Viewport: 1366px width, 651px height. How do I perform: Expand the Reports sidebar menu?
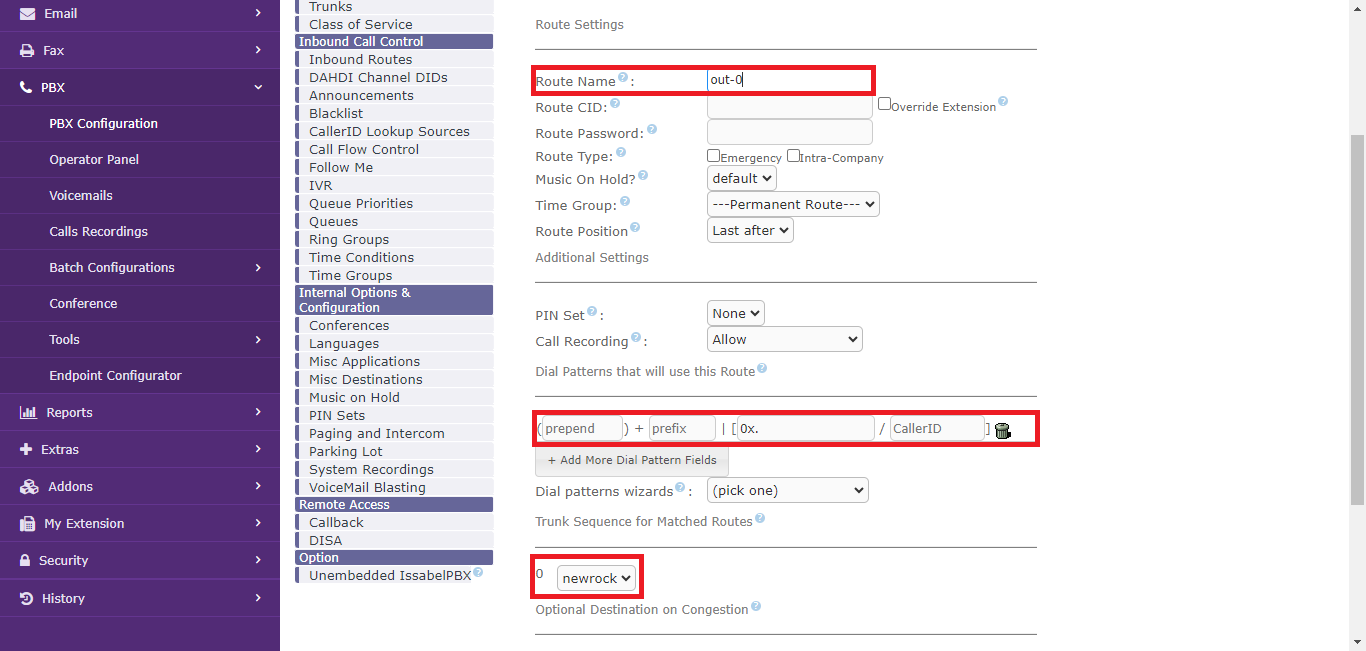[140, 412]
